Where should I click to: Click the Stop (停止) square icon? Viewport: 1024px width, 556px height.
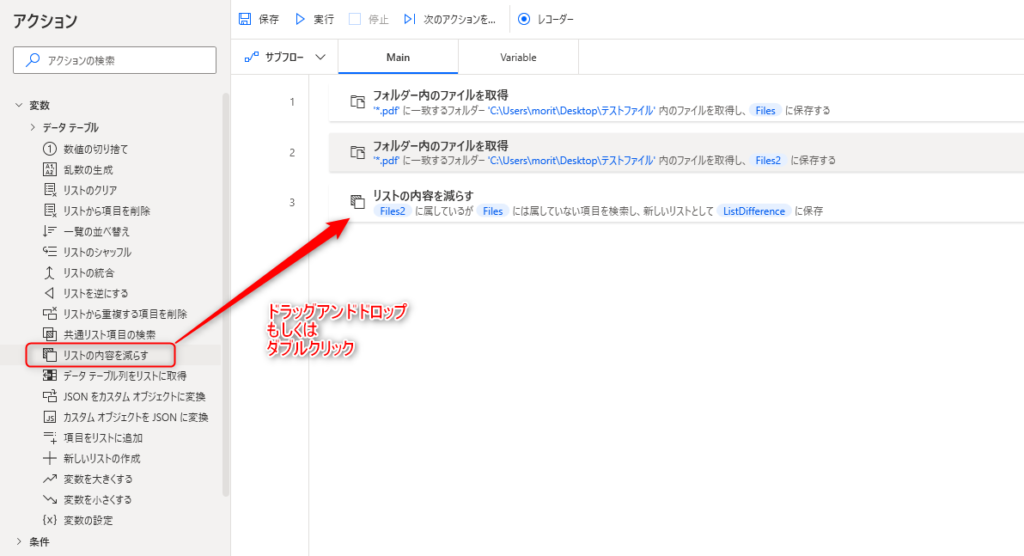[x=355, y=19]
